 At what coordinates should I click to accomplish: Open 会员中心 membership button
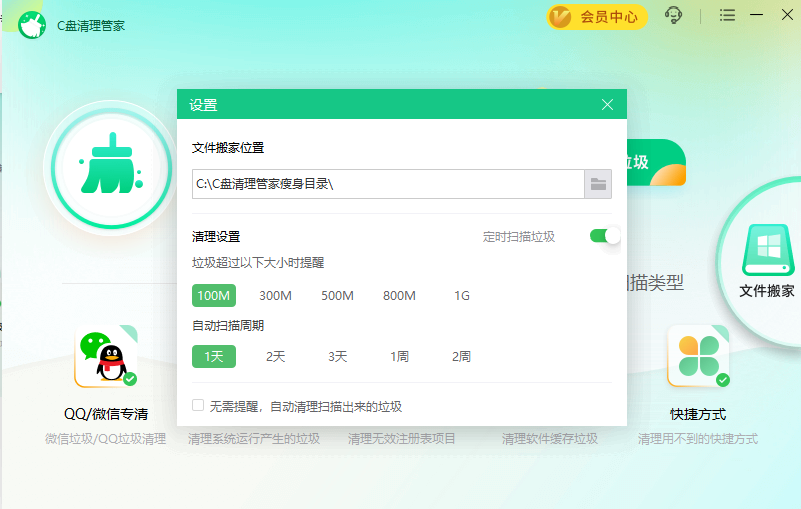[597, 16]
